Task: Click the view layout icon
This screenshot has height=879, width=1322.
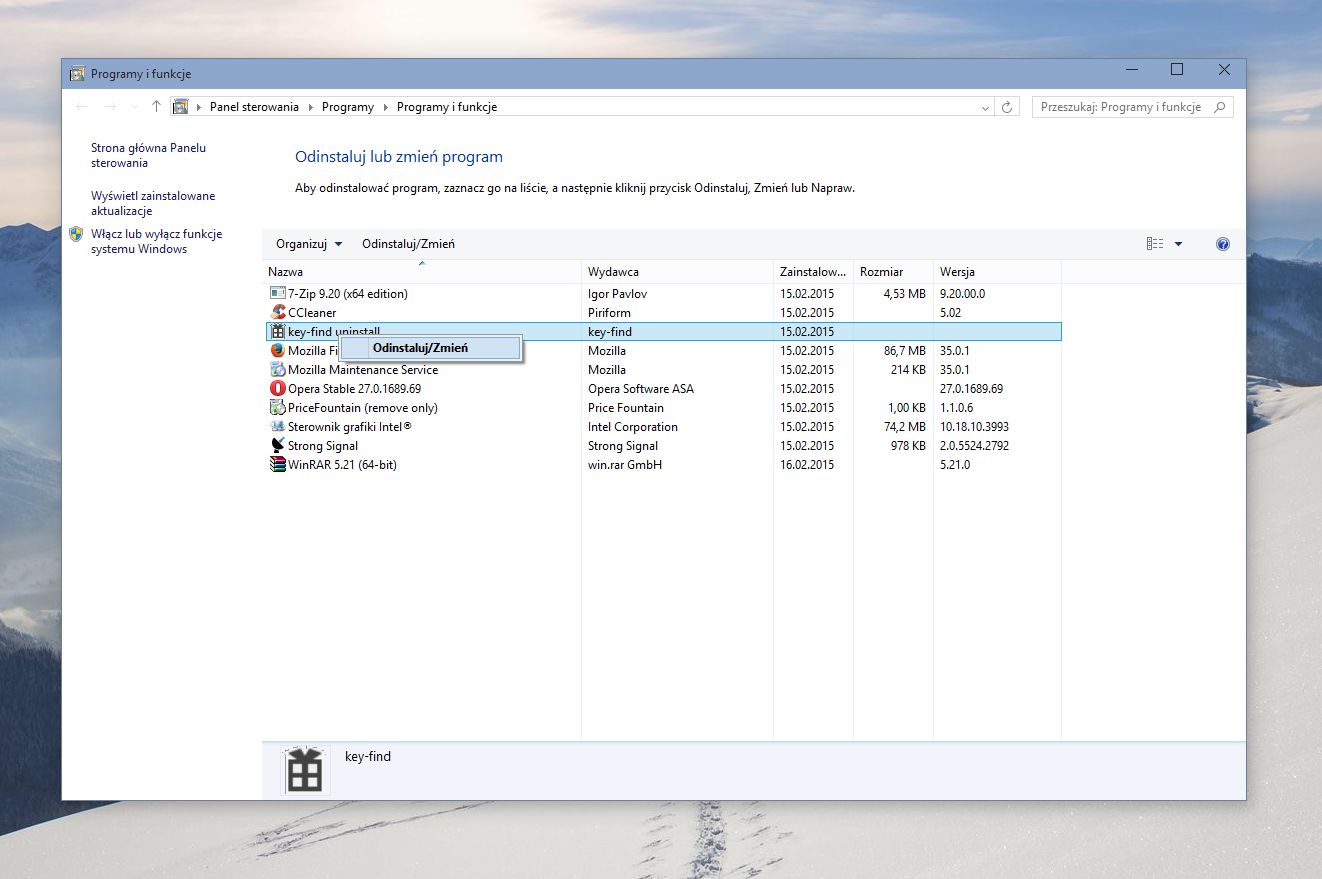Action: [x=1155, y=244]
